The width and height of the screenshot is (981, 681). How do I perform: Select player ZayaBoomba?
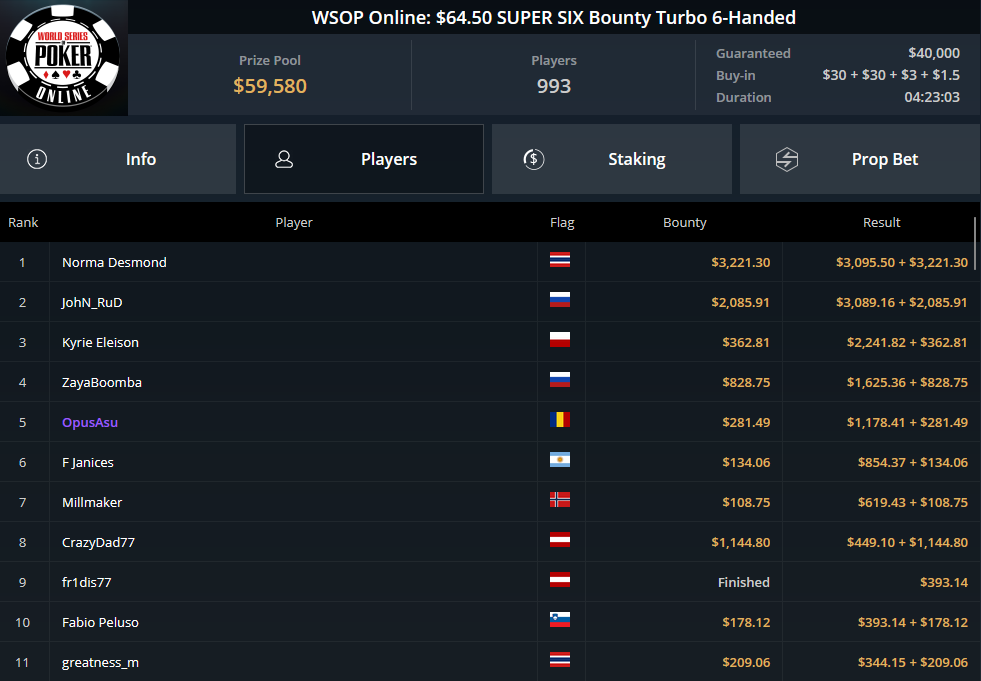tap(102, 382)
